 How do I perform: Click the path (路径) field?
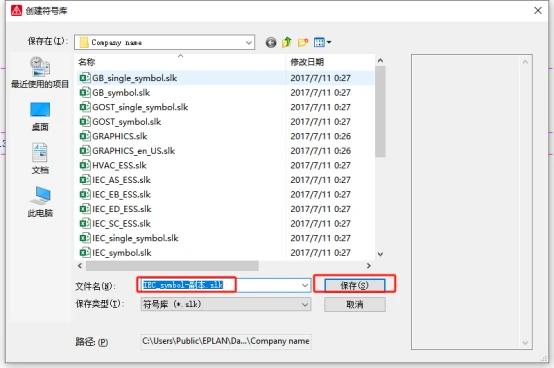[x=226, y=342]
